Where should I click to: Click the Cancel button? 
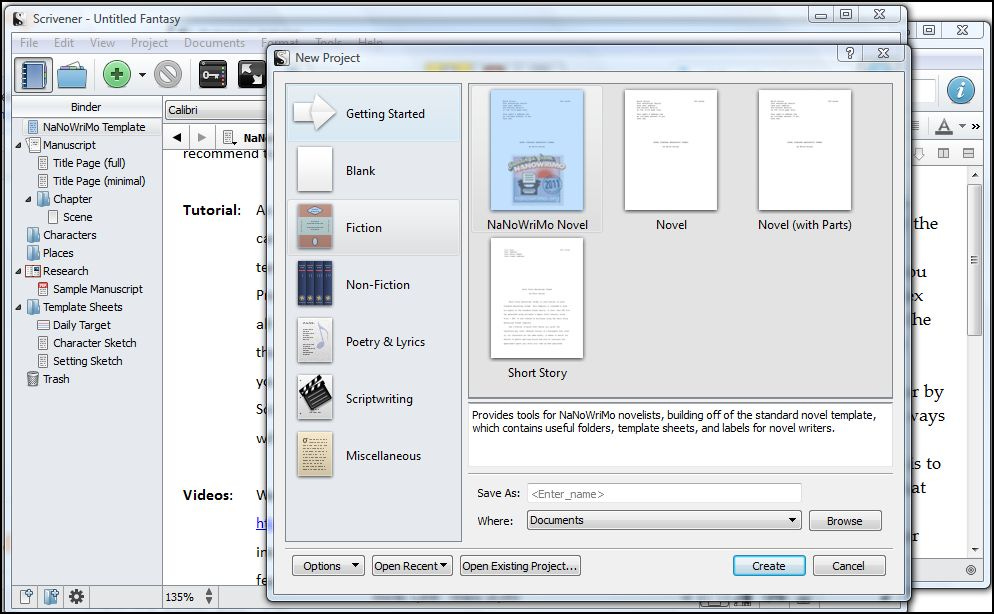coord(849,566)
